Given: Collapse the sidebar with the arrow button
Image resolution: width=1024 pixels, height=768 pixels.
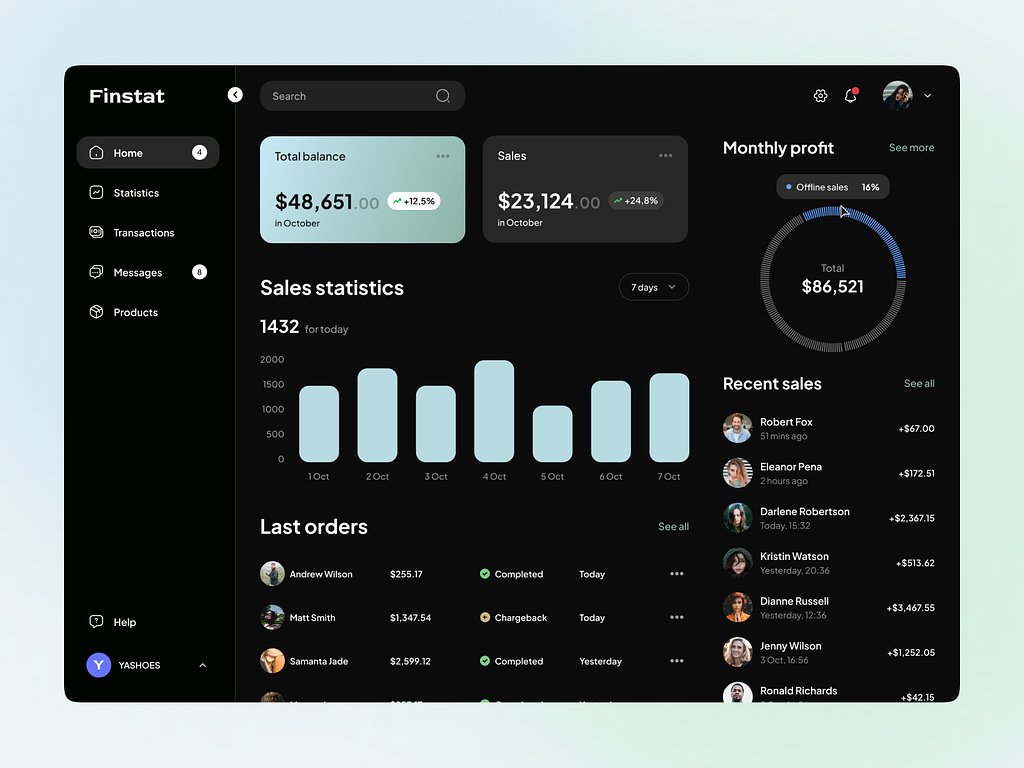Looking at the screenshot, I should [x=235, y=95].
